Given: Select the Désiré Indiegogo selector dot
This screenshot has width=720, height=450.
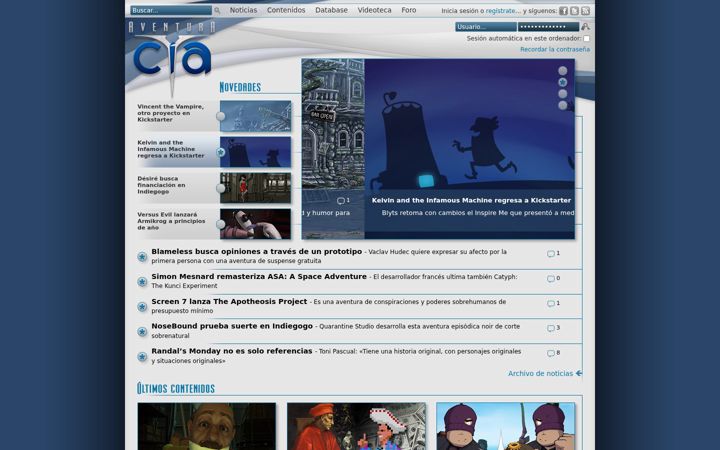Looking at the screenshot, I should click(221, 188).
